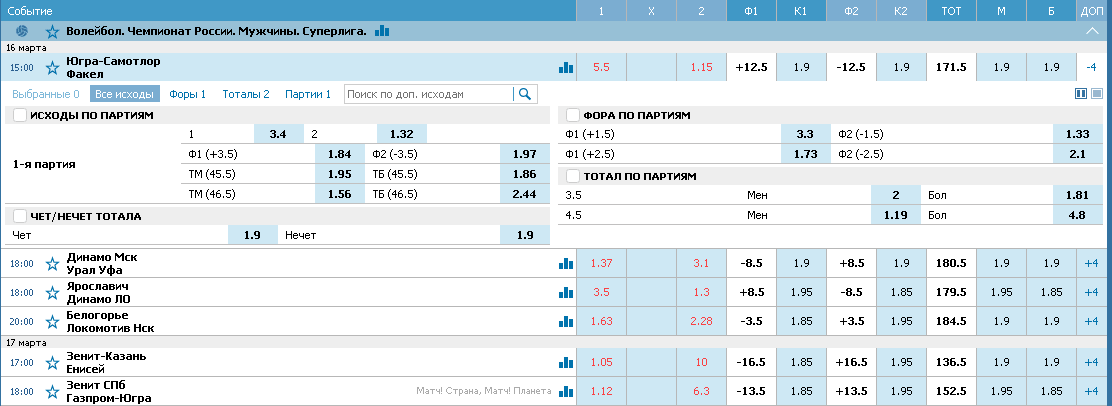Open statistics for Зенит СПб vs Газпром-Югра
The image size is (1112, 406).
[x=565, y=391]
